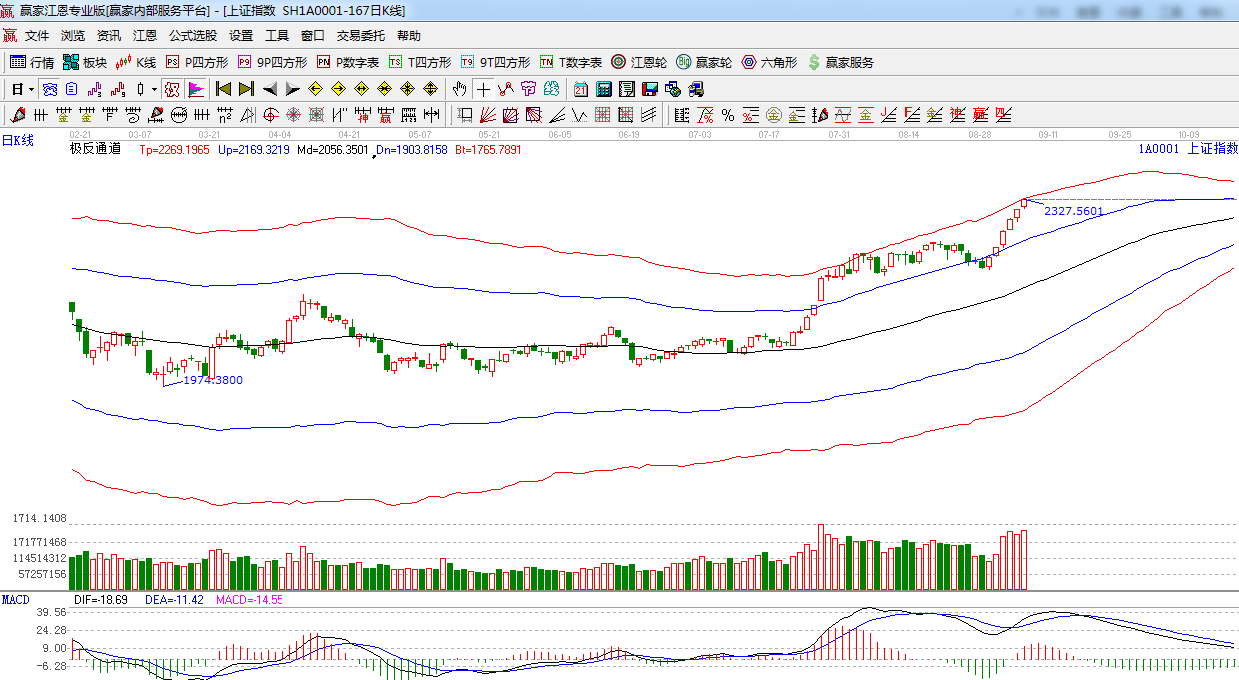Click the 2327.5601 price label on the chart

tap(1073, 211)
